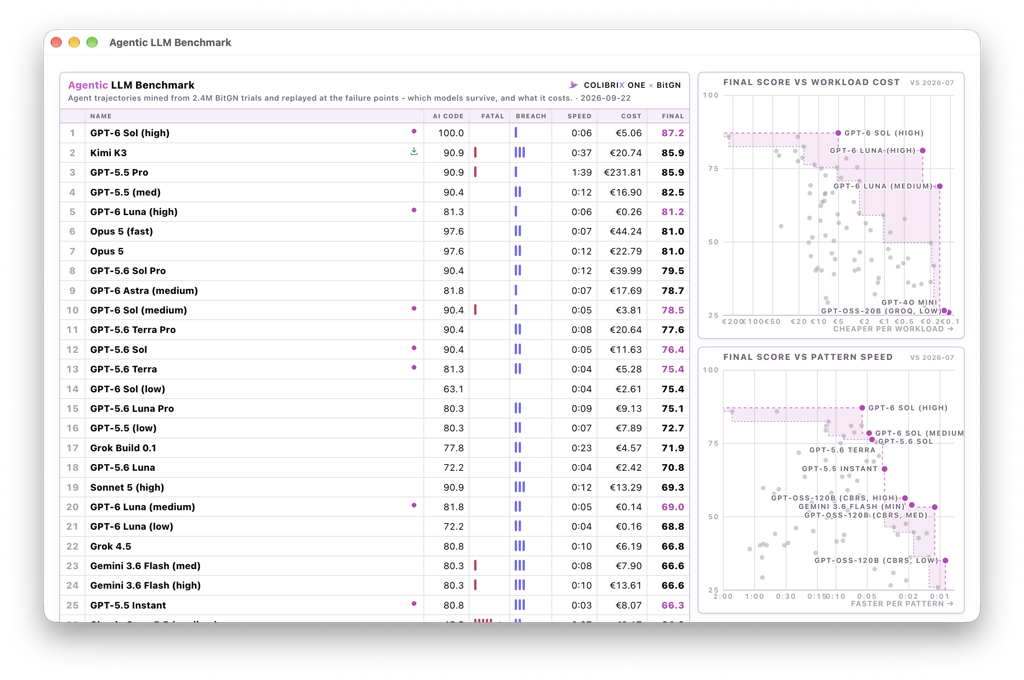
Task: Click the green zoom window button
Action: click(92, 42)
